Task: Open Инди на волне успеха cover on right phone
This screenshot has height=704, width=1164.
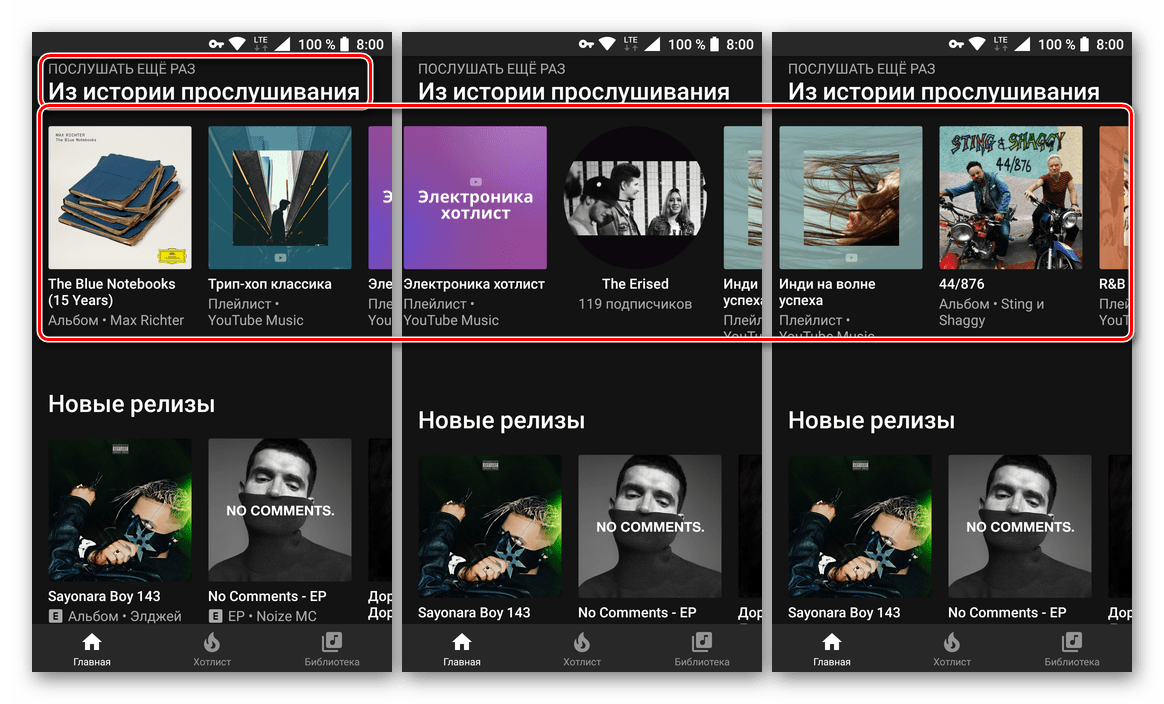Action: 851,198
